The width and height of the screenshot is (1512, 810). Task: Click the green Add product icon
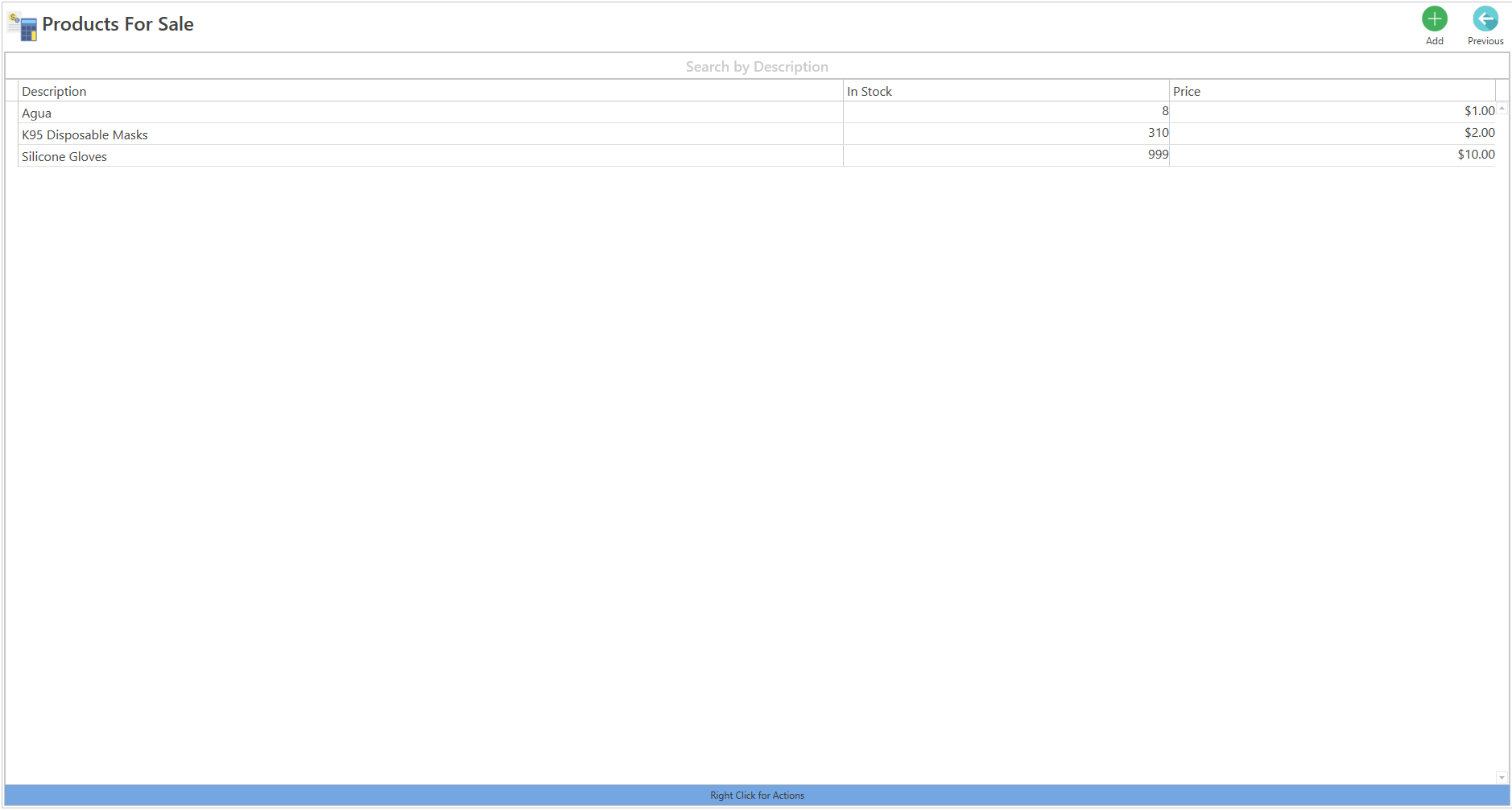point(1434,19)
